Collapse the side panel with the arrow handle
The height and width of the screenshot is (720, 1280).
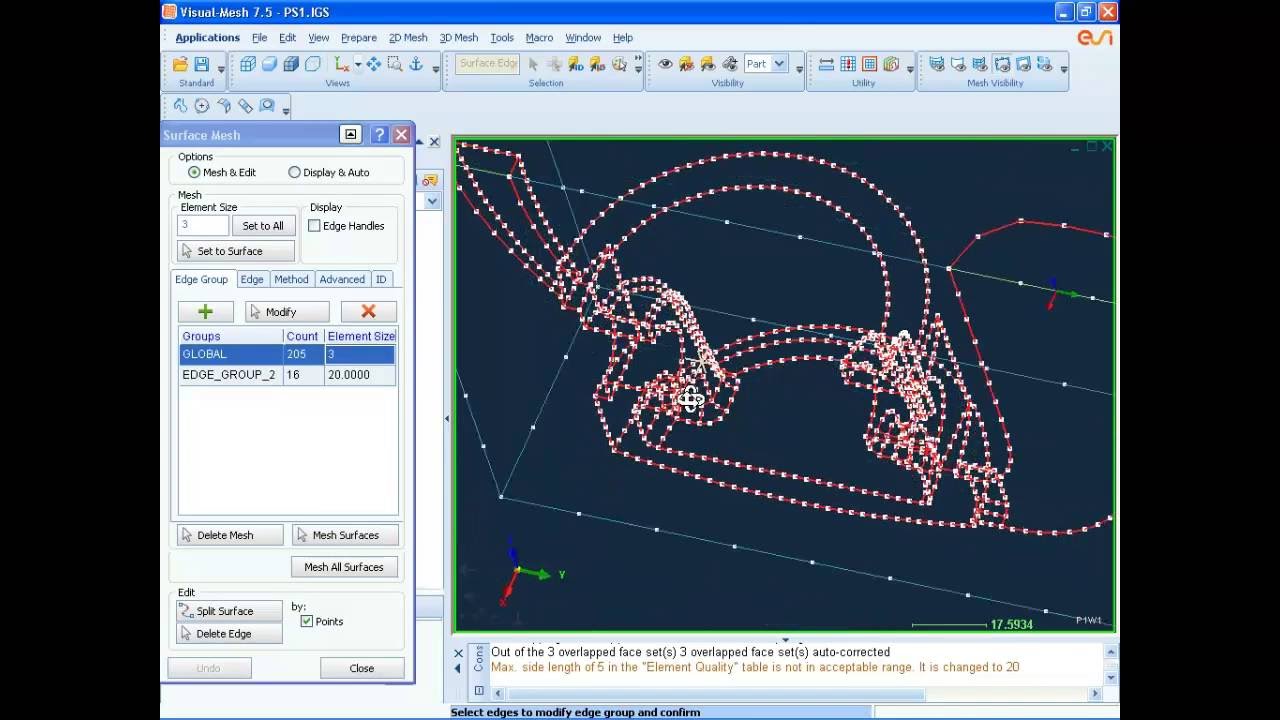(x=446, y=418)
